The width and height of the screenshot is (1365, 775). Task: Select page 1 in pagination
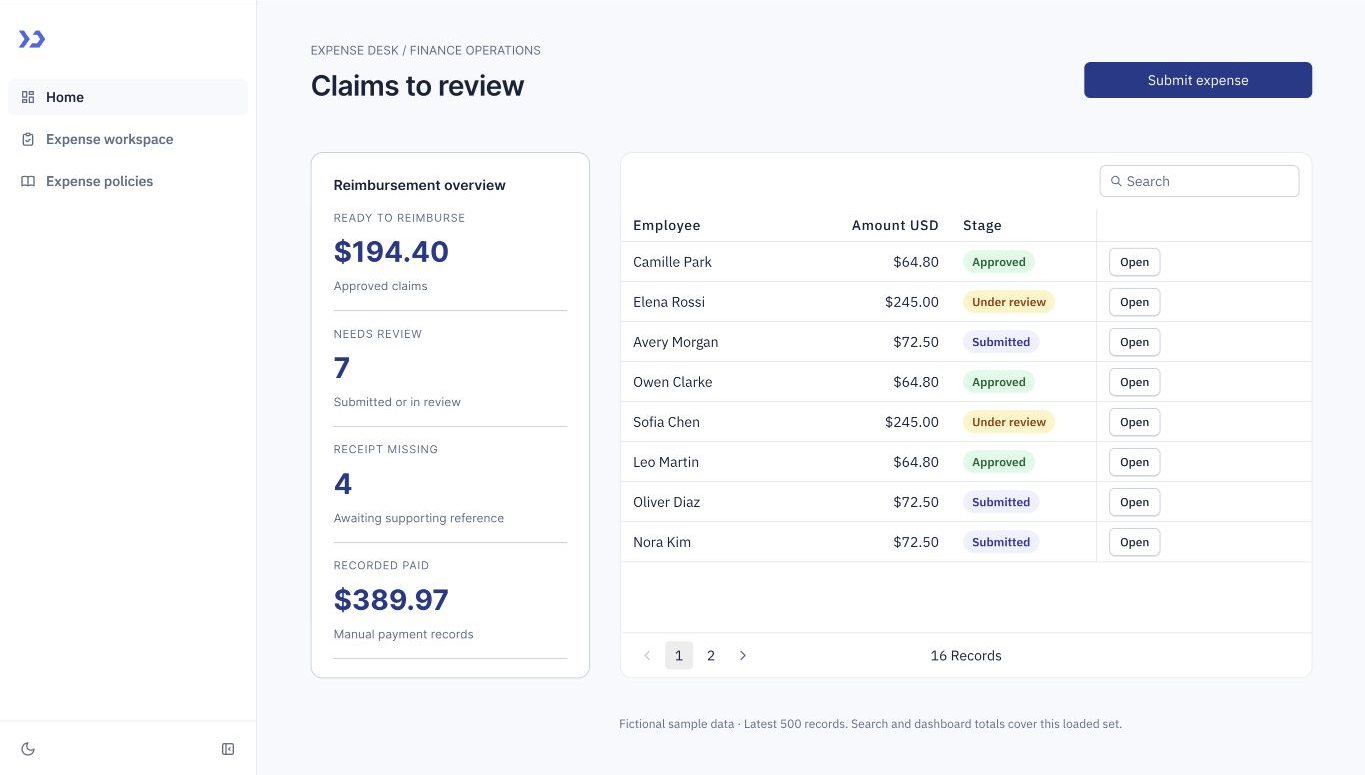pyautogui.click(x=679, y=656)
